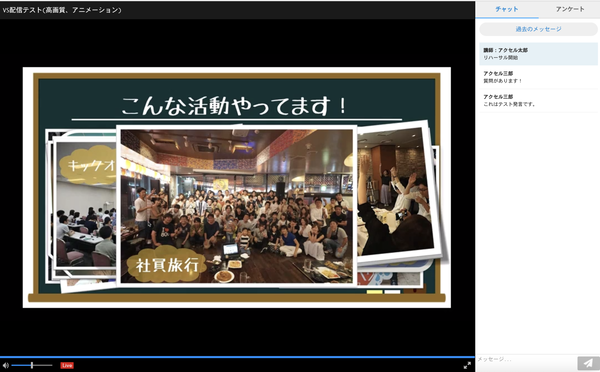Switch to the チャット tab
The width and height of the screenshot is (600, 372).
coord(507,9)
